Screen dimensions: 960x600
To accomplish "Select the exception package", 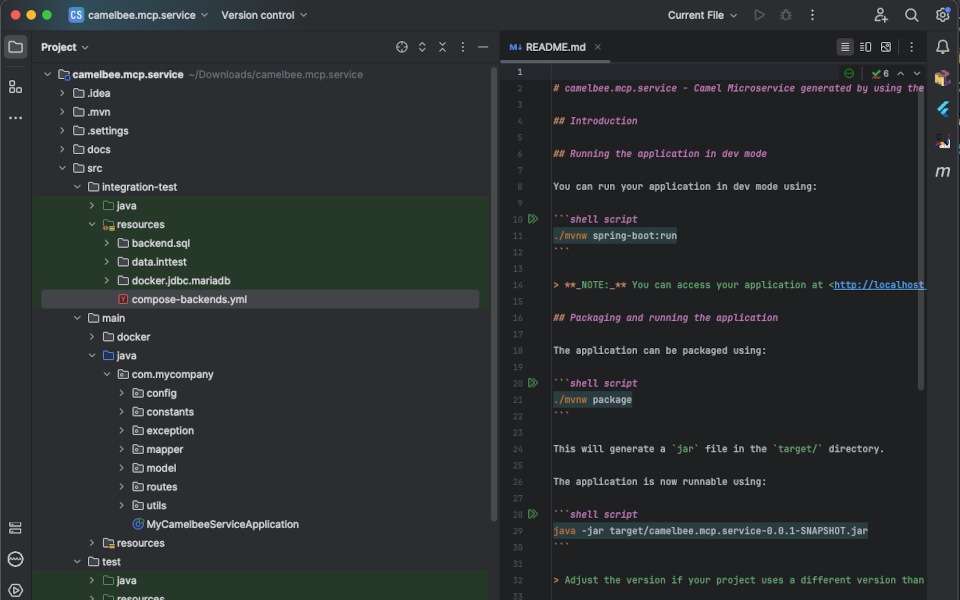I will (x=170, y=430).
